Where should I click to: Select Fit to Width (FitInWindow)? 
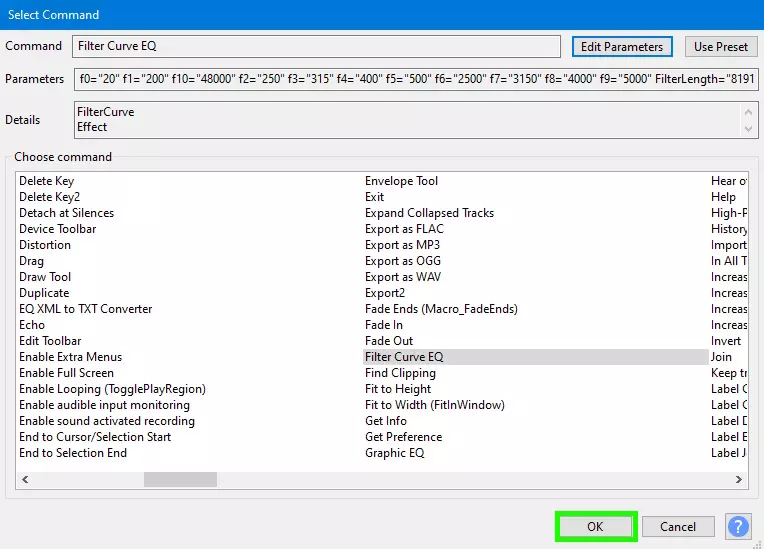coord(435,405)
